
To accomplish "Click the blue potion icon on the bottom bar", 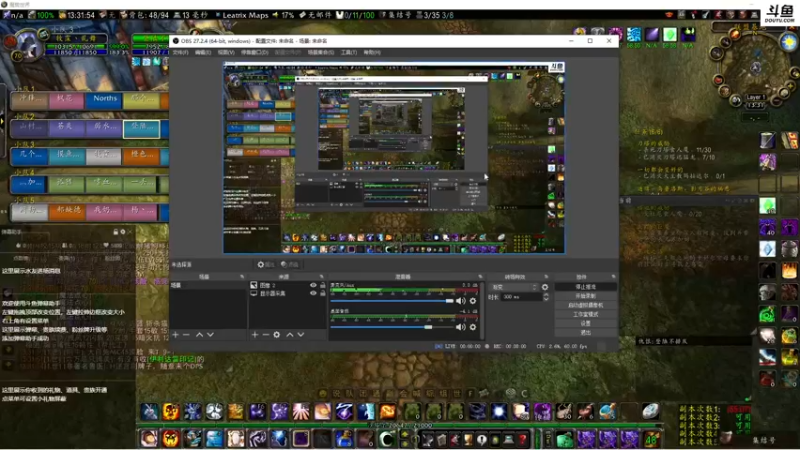I will click(x=343, y=439).
